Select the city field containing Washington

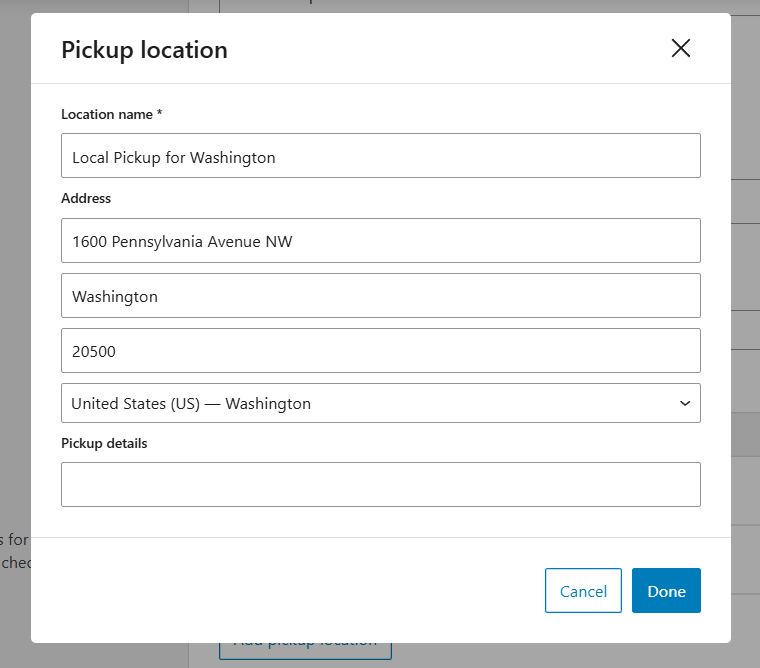380,296
